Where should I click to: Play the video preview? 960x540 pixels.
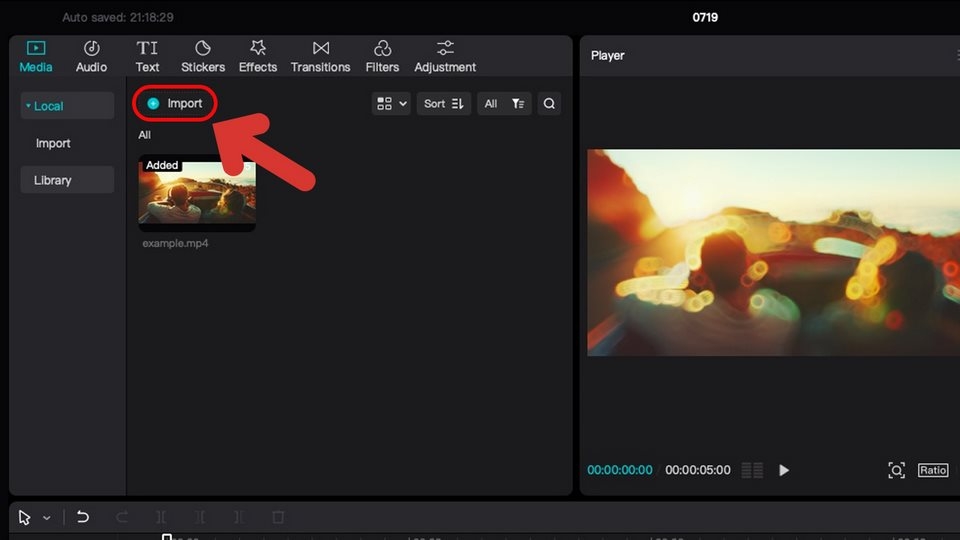(x=784, y=470)
